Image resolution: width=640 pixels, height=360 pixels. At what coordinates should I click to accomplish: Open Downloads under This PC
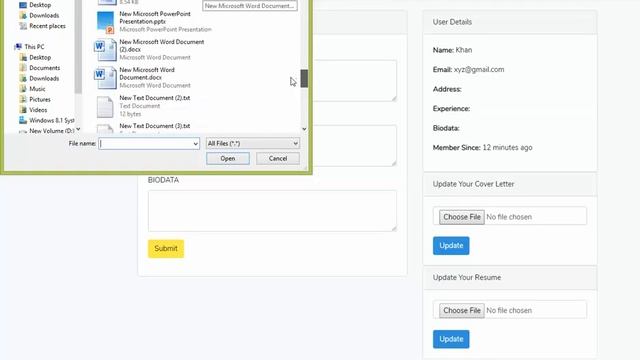pyautogui.click(x=44, y=78)
